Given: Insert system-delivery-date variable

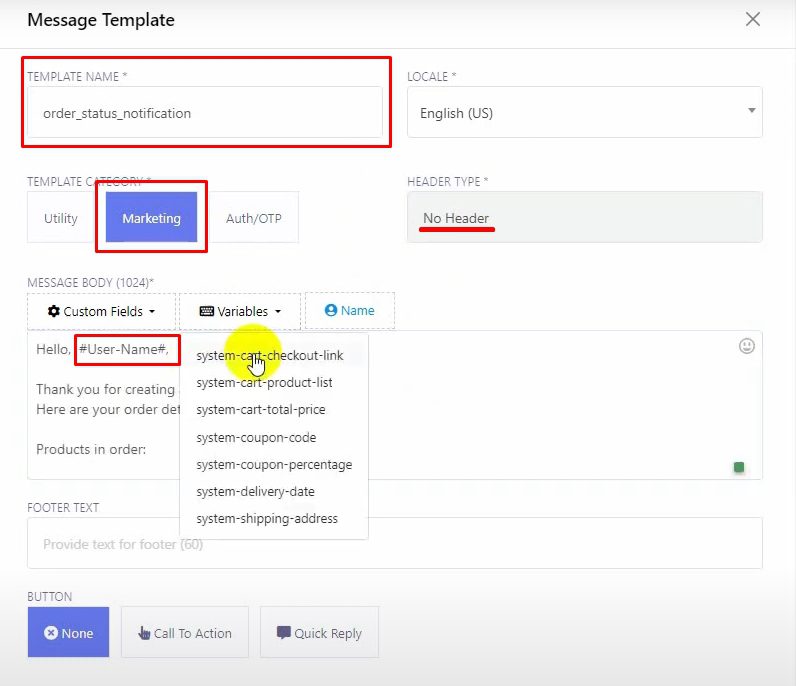Looking at the screenshot, I should click(255, 491).
